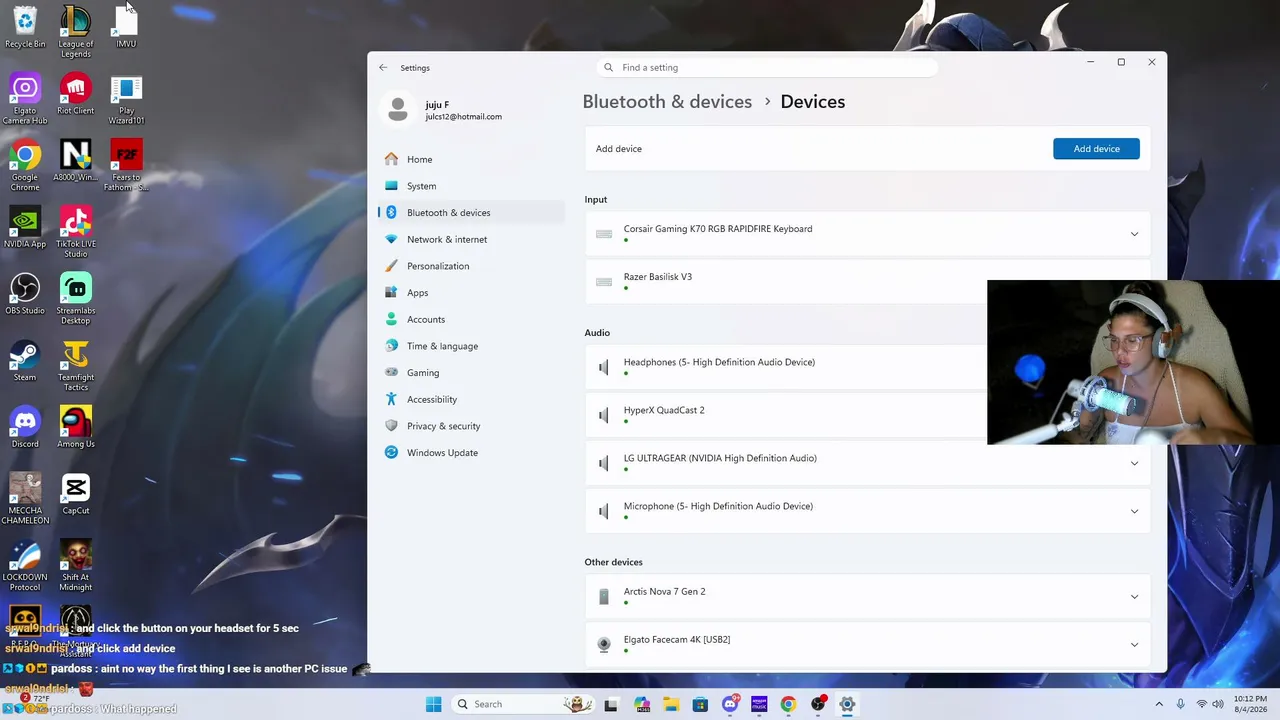The width and height of the screenshot is (1280, 720).
Task: Select the Among Us desktop icon
Action: coord(76,428)
